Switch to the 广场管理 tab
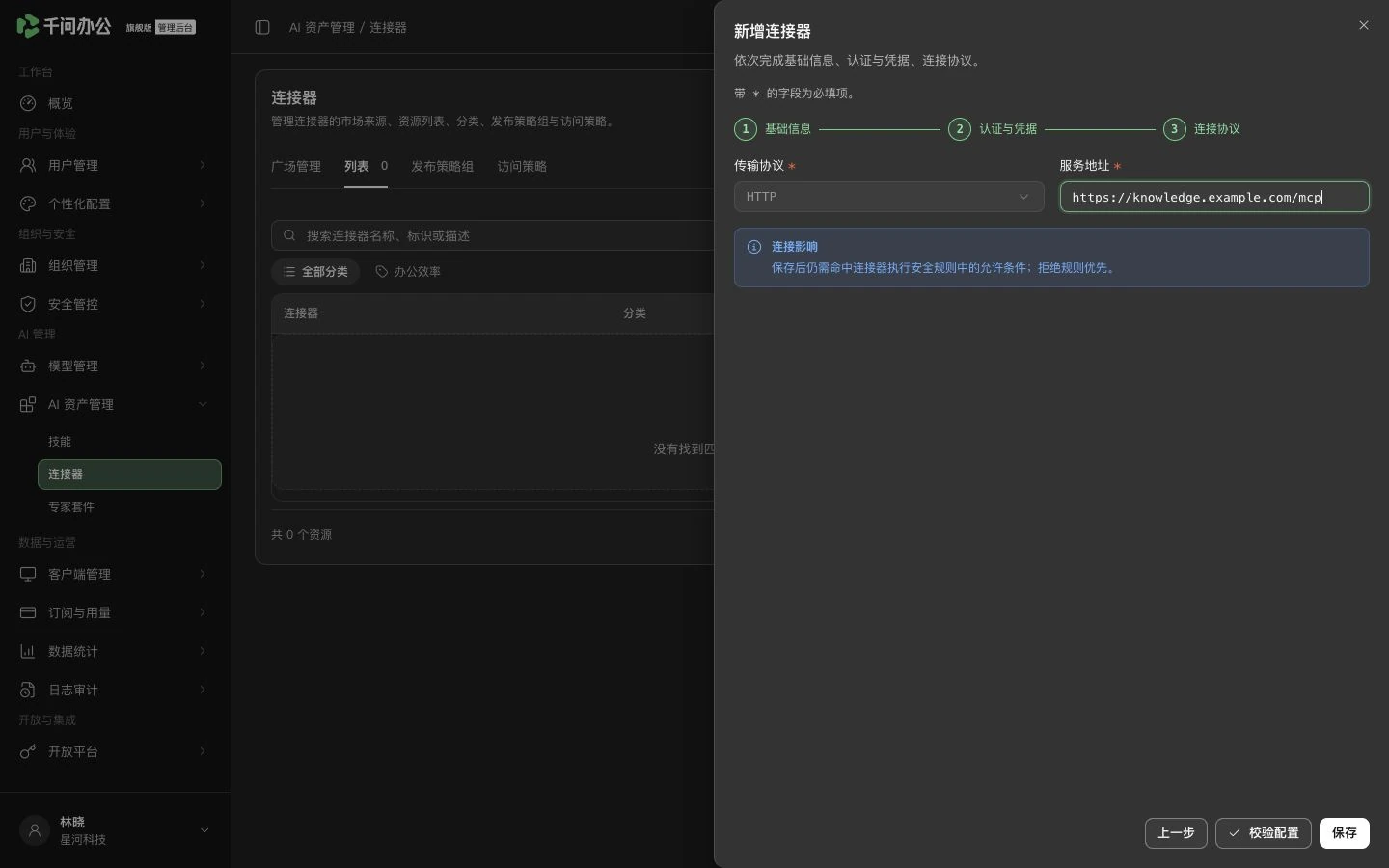1389x868 pixels. point(296,166)
